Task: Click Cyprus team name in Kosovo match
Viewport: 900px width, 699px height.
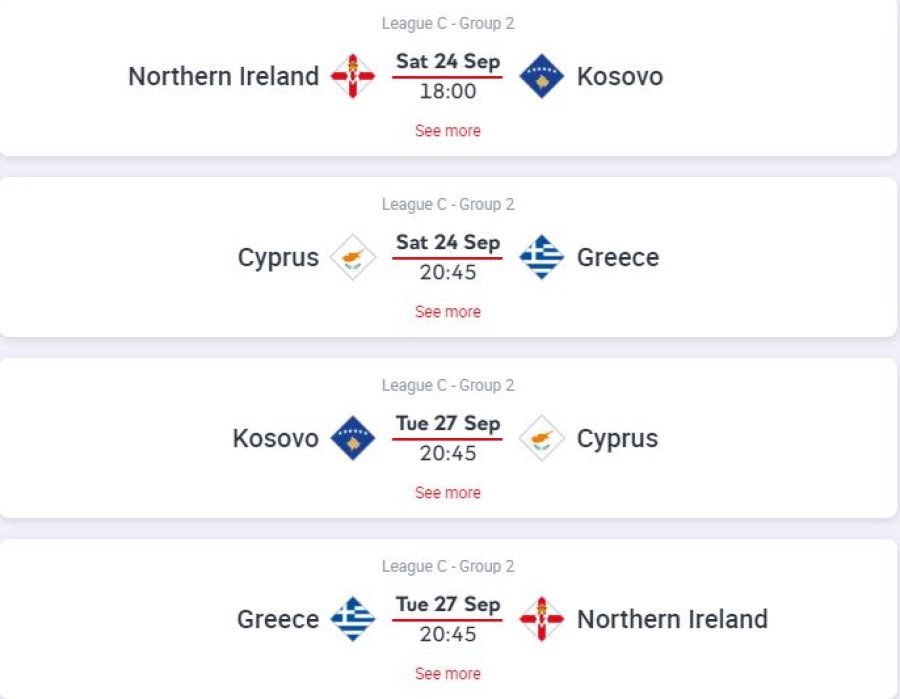Action: click(x=617, y=438)
